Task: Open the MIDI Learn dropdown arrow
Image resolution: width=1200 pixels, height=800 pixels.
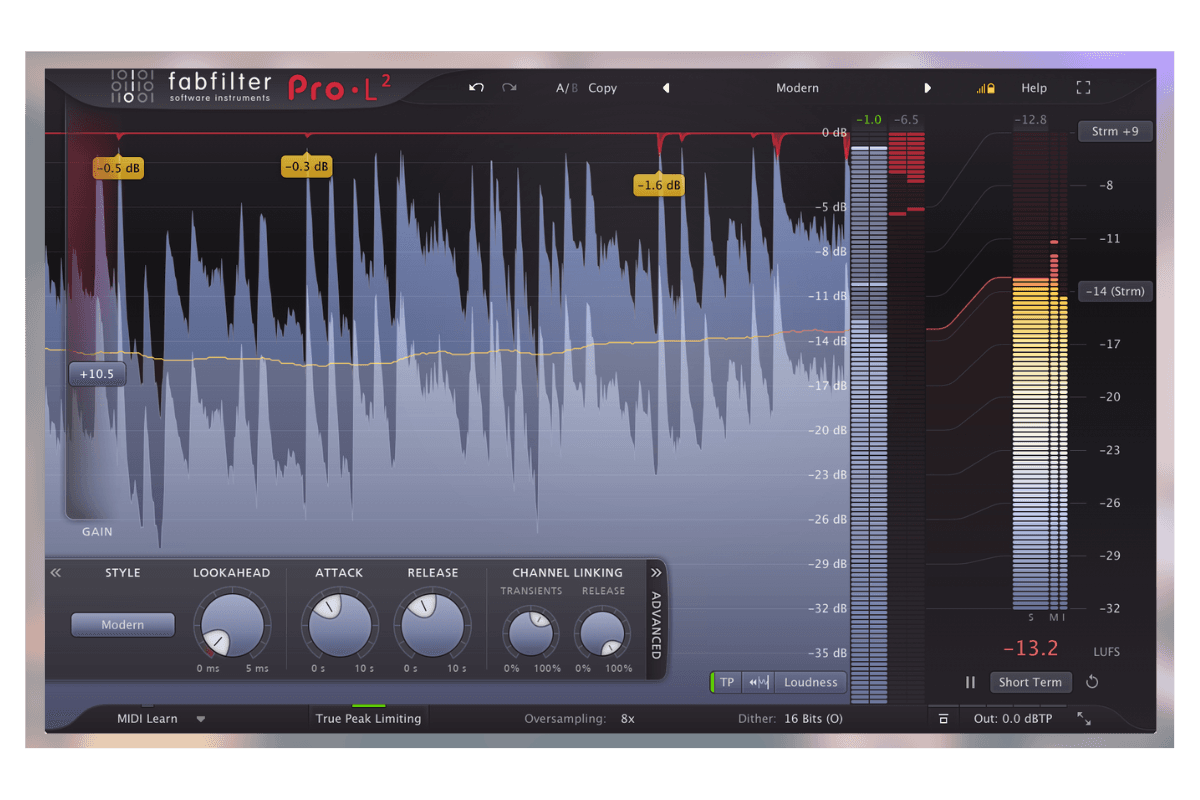Action: coord(201,719)
